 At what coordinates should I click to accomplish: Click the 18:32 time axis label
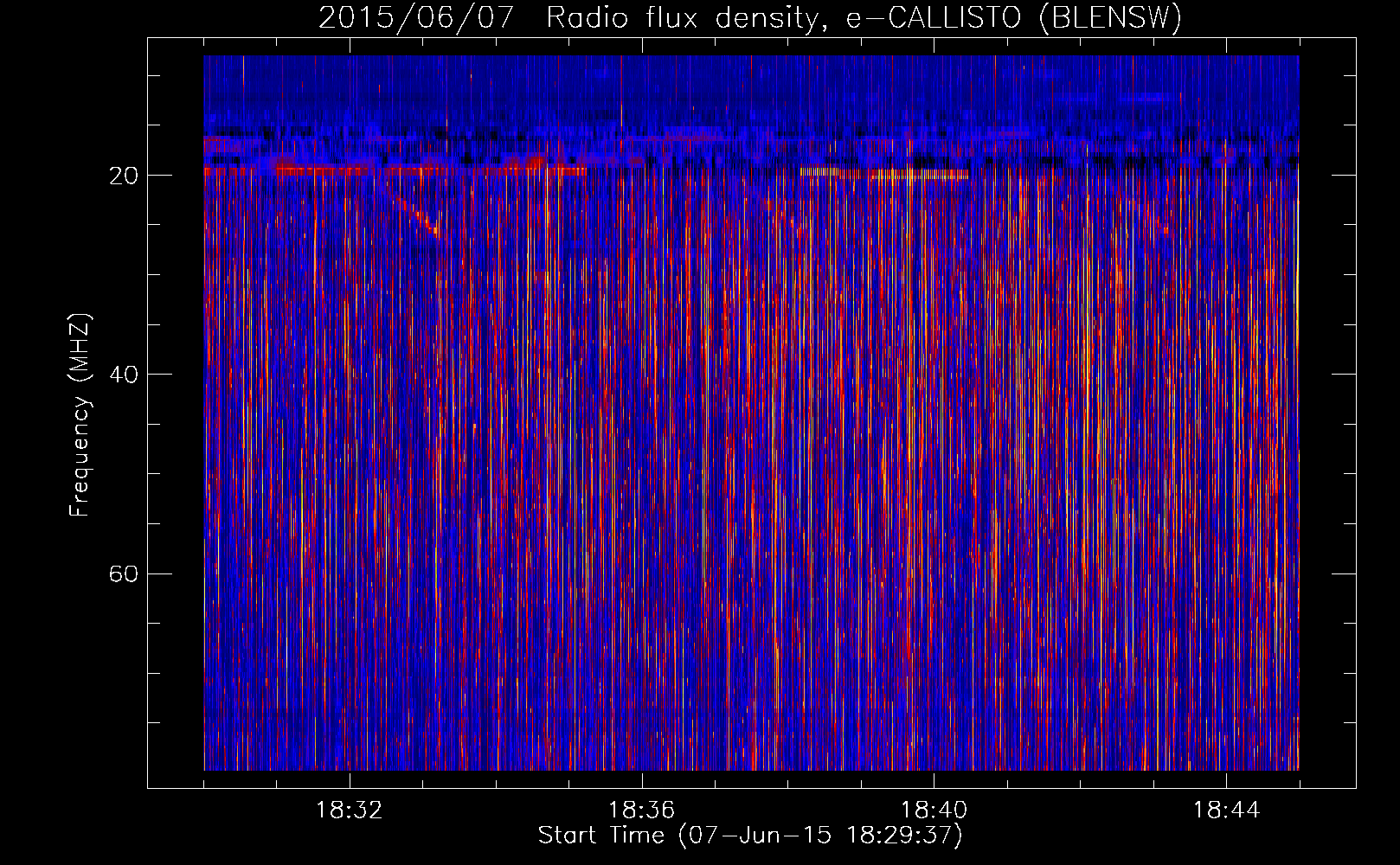point(350,811)
